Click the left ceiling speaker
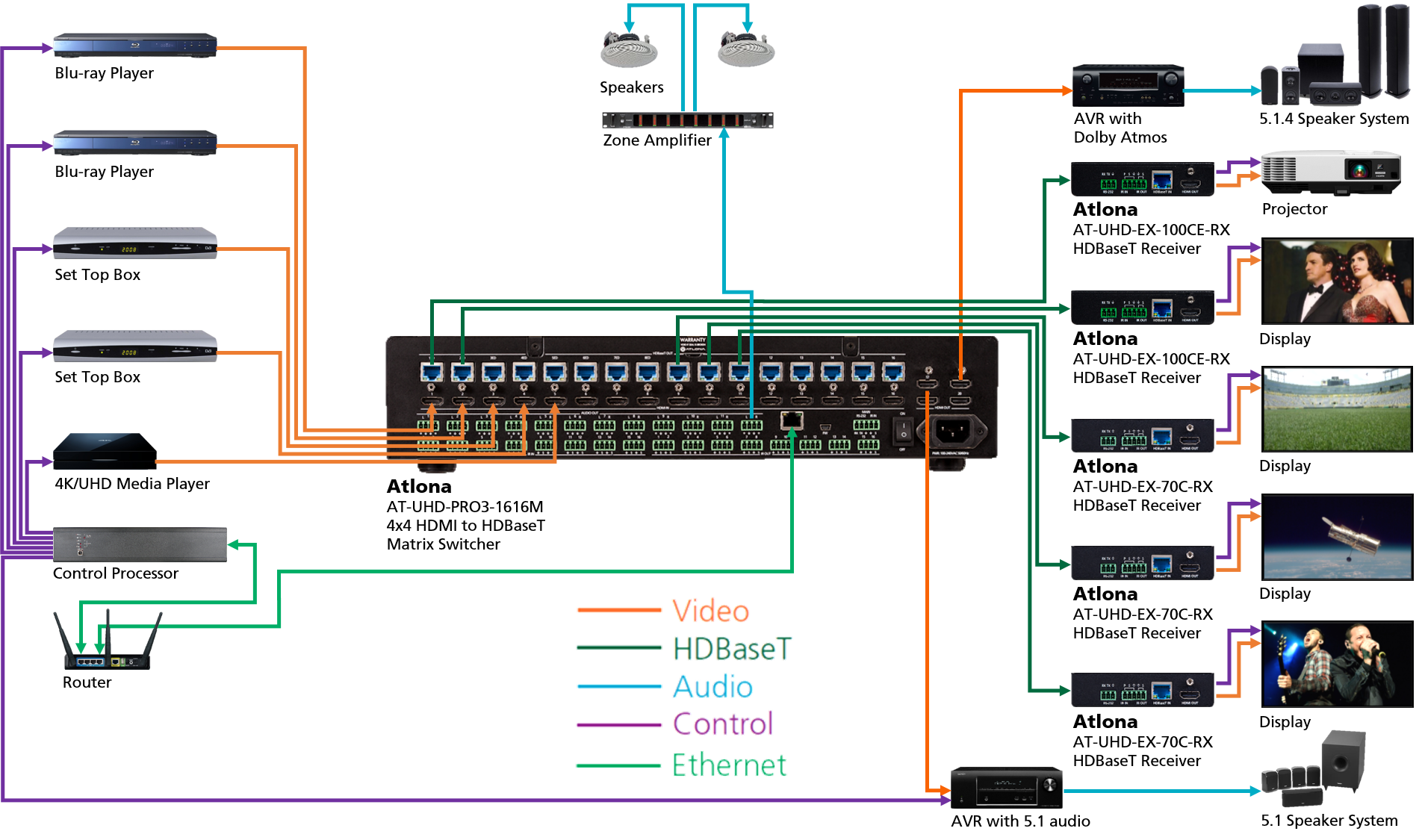This screenshot has width=1422, height=840. point(629,50)
